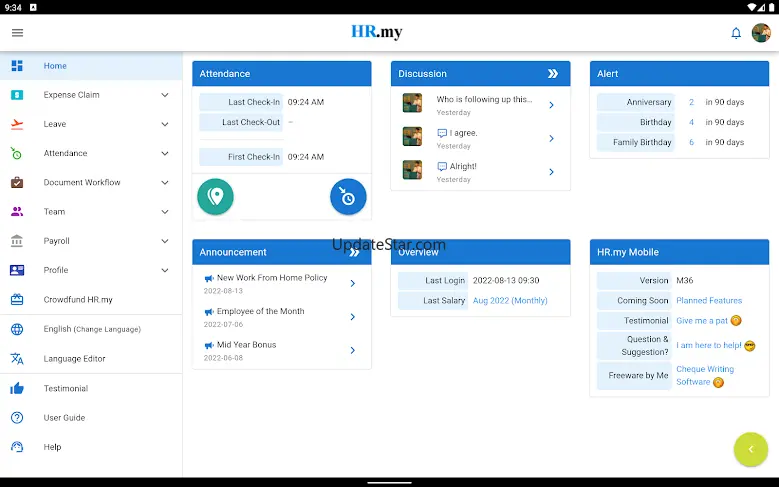
Task: Click avatar beside 'Who is following up this'
Action: (412, 103)
